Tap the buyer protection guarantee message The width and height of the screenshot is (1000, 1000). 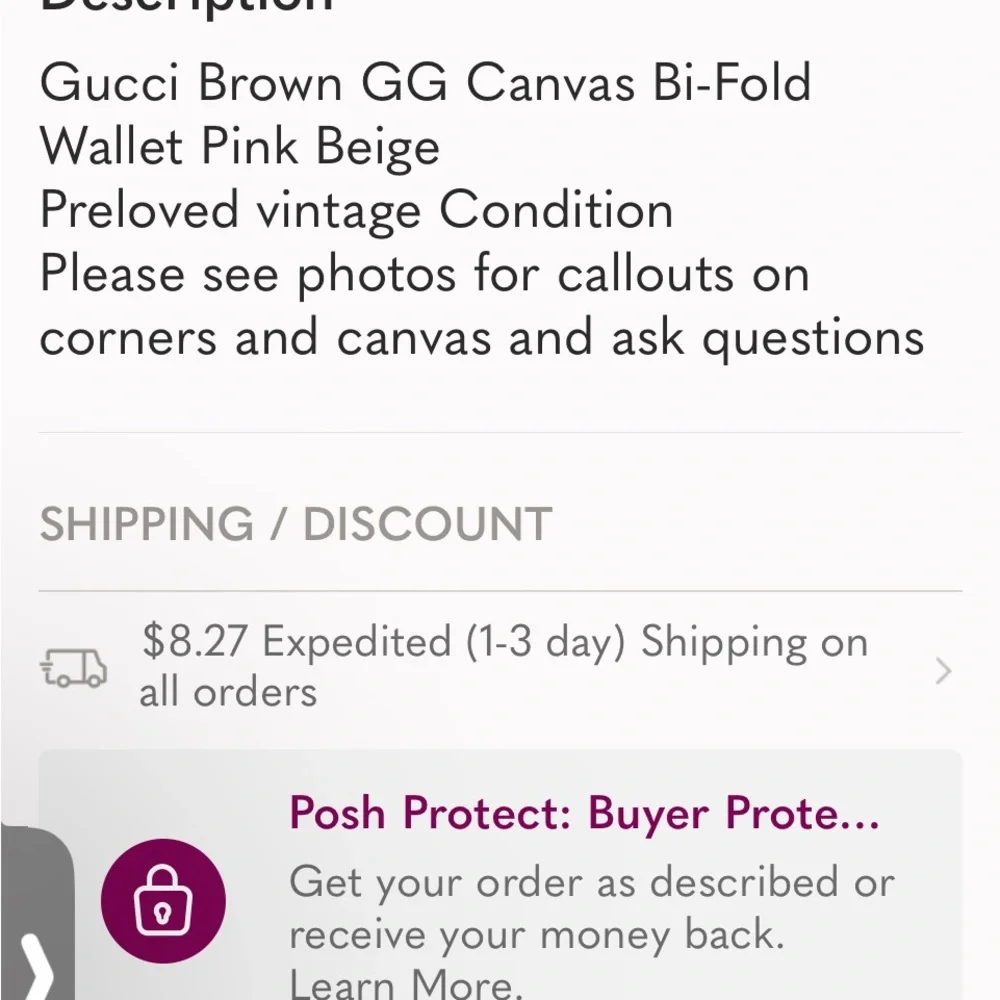tap(590, 908)
